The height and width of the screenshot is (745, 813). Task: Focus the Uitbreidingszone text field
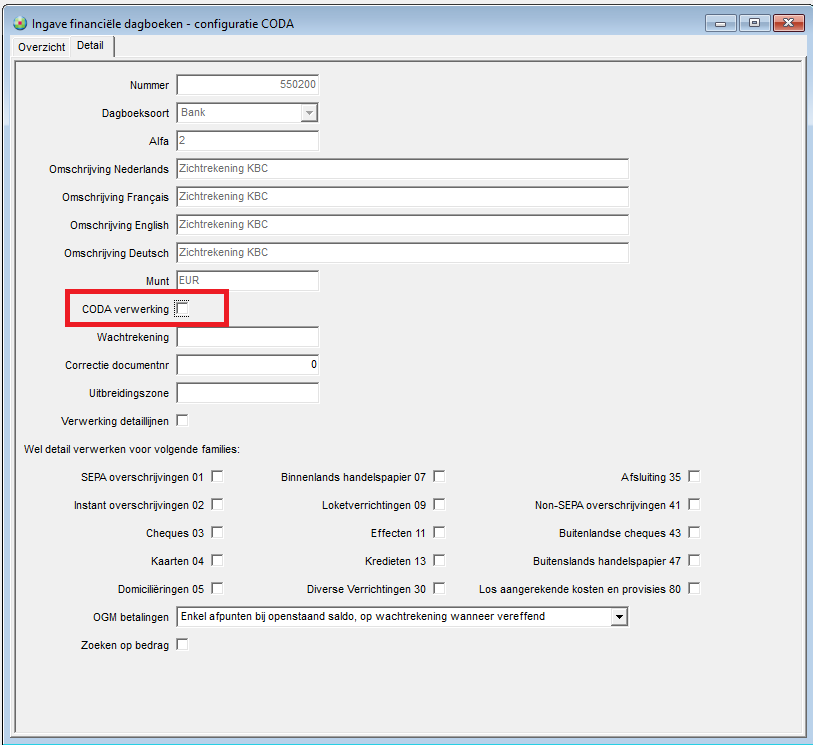coord(248,393)
